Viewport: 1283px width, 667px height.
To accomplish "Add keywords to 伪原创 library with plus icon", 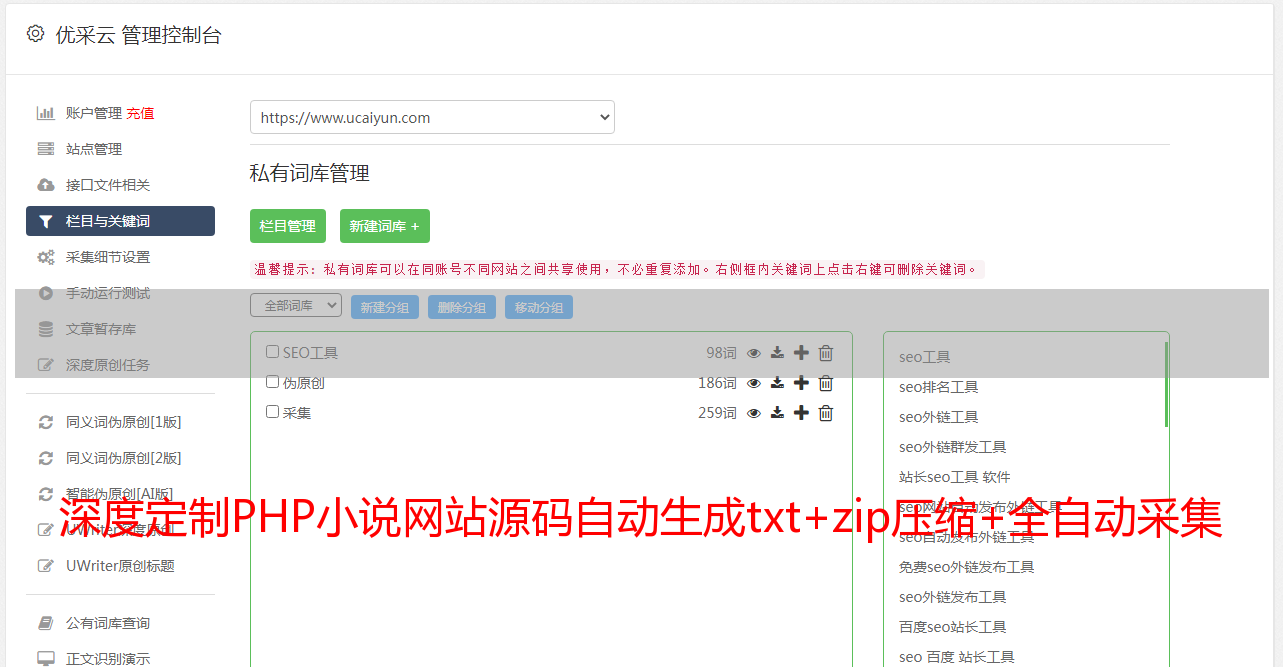I will [x=801, y=383].
